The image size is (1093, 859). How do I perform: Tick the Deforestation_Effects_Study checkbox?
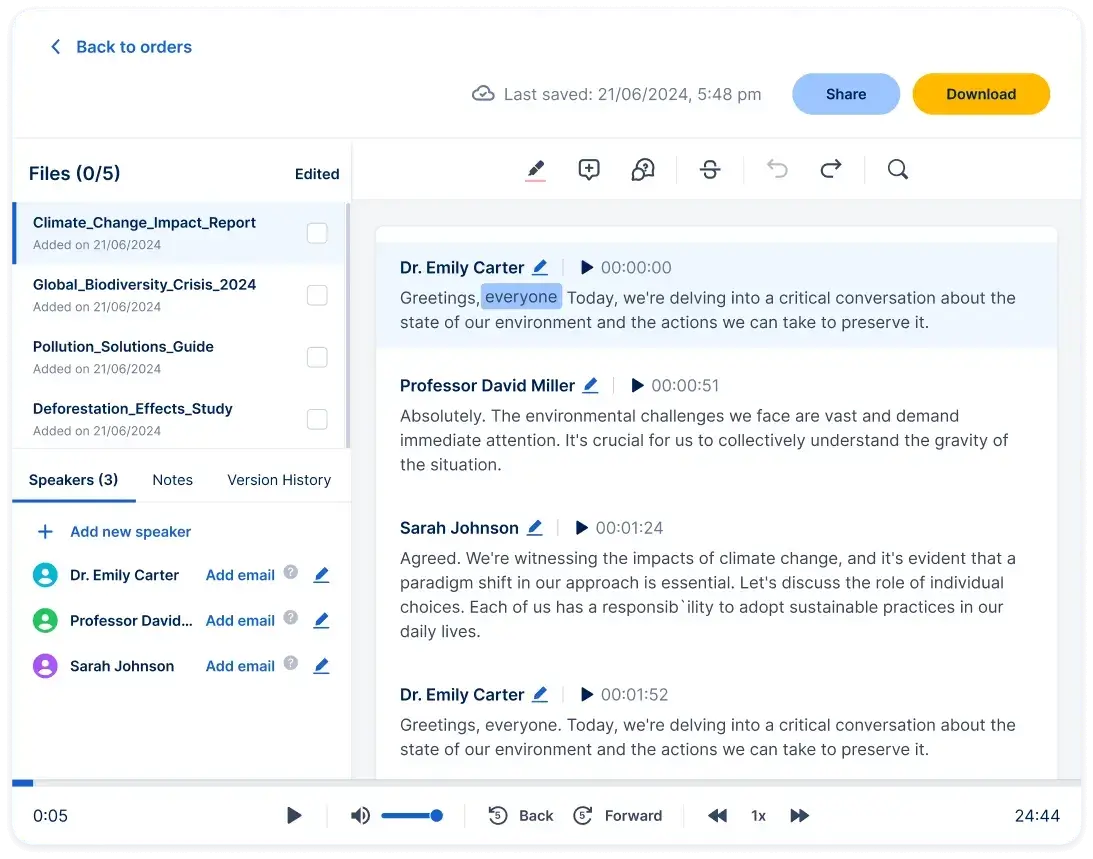pos(317,419)
